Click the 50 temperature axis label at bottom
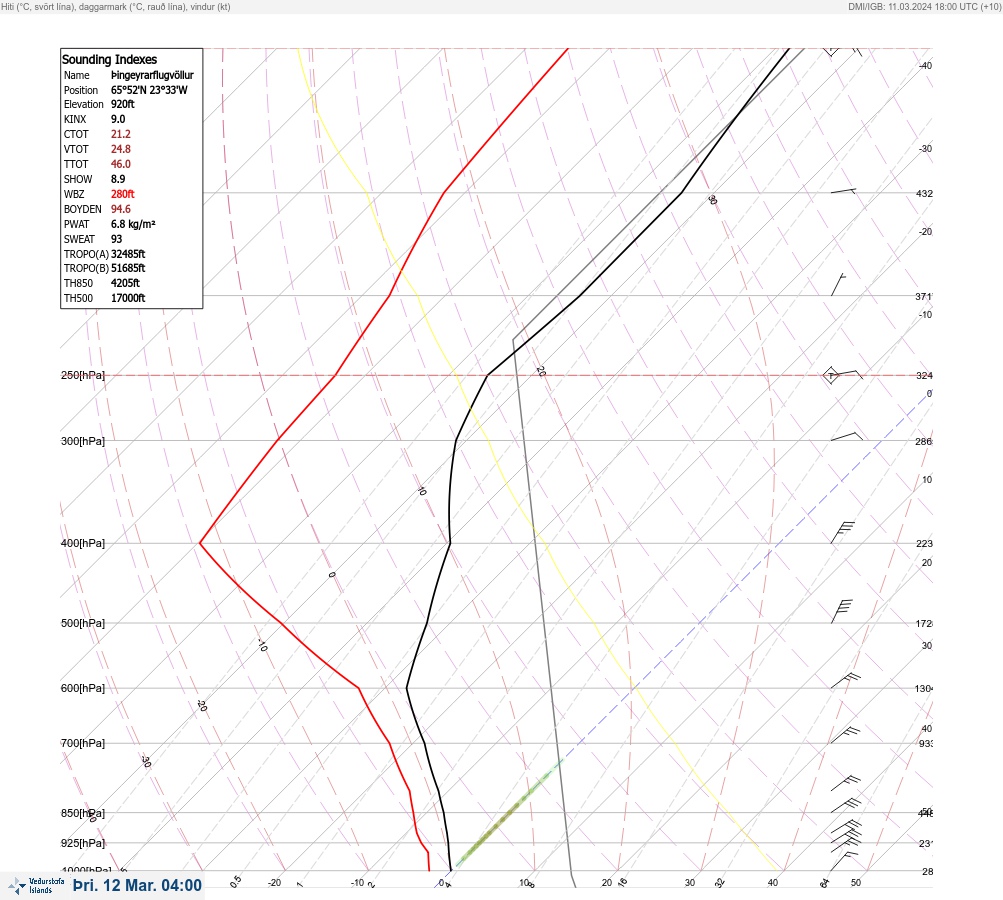Screen dimensions: 1003x900 tap(856, 883)
